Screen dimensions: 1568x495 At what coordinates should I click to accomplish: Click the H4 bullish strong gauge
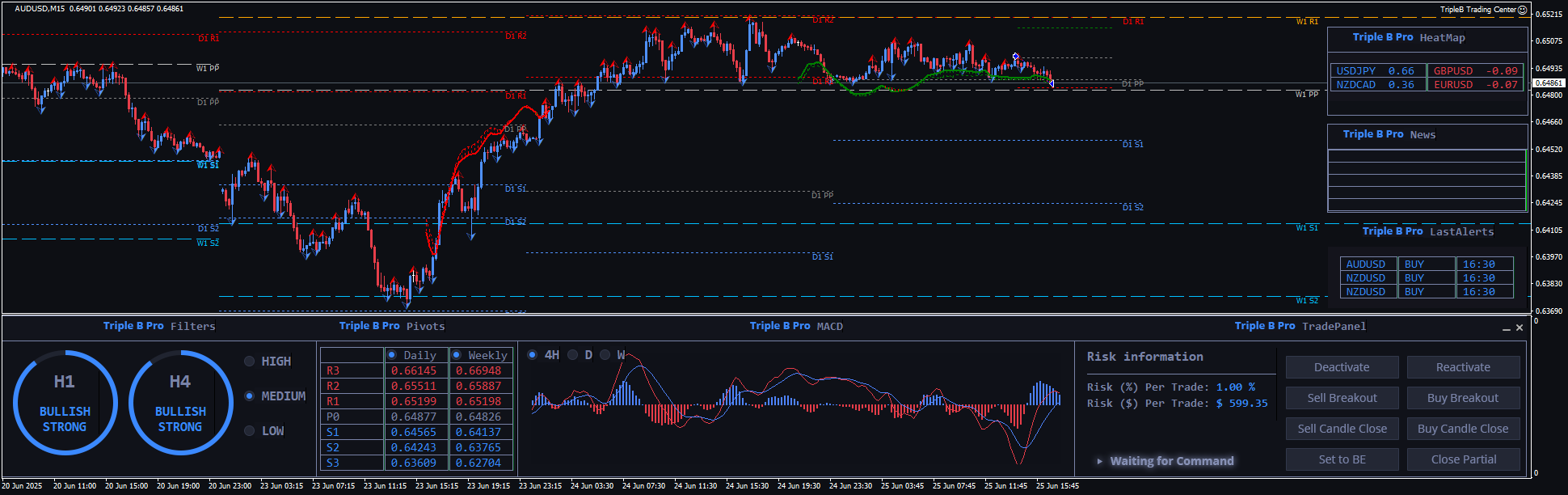(x=180, y=403)
